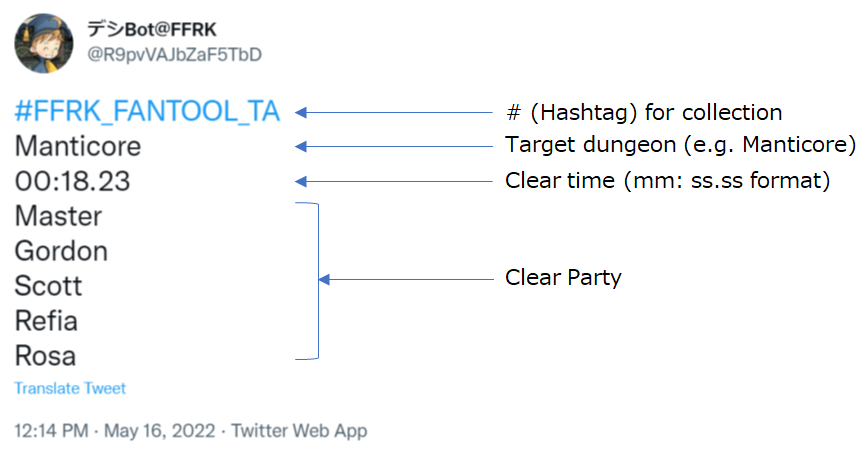Click the party member name Scott
Image resolution: width=865 pixels, height=454 pixels.
(48, 286)
